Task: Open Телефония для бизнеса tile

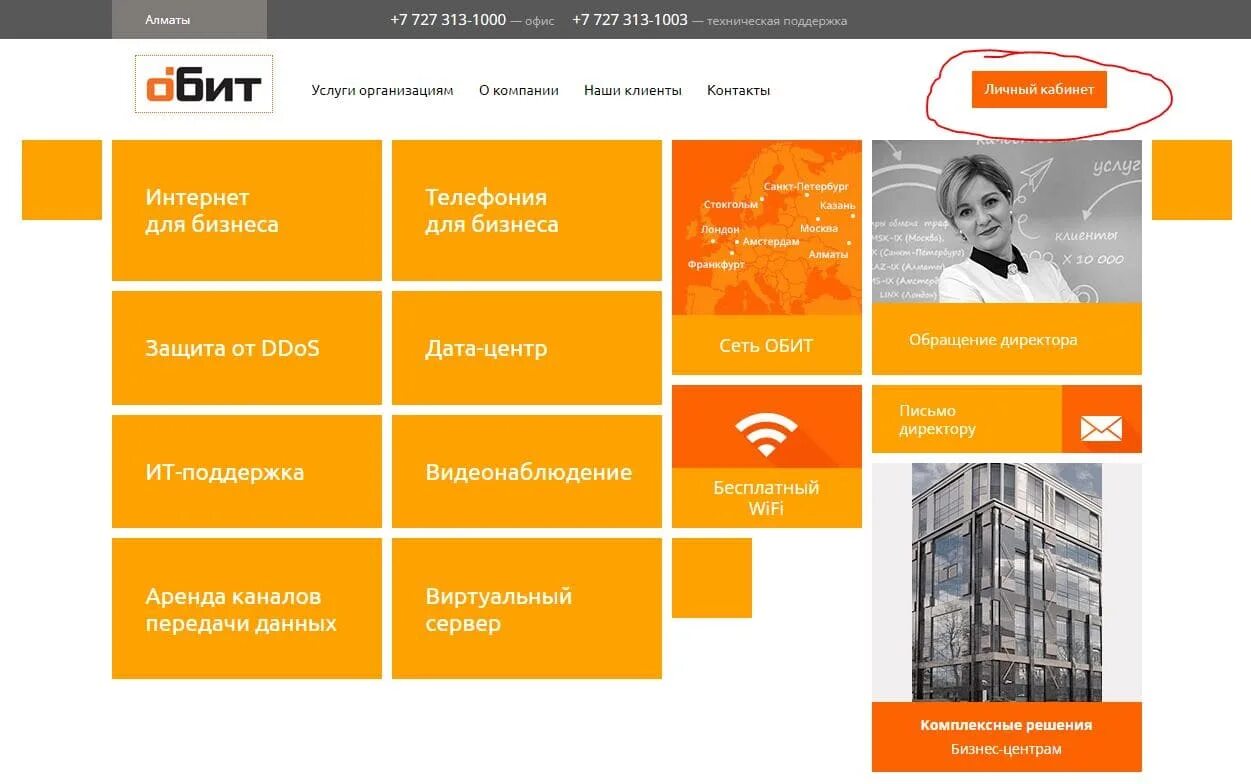Action: pyautogui.click(x=527, y=210)
